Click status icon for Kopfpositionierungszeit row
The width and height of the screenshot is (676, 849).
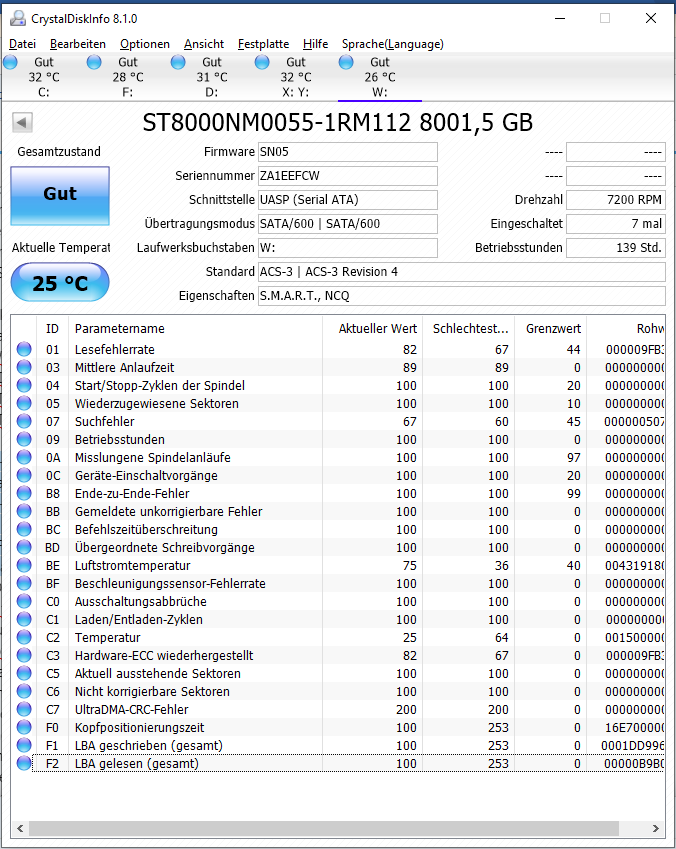pyautogui.click(x=24, y=727)
